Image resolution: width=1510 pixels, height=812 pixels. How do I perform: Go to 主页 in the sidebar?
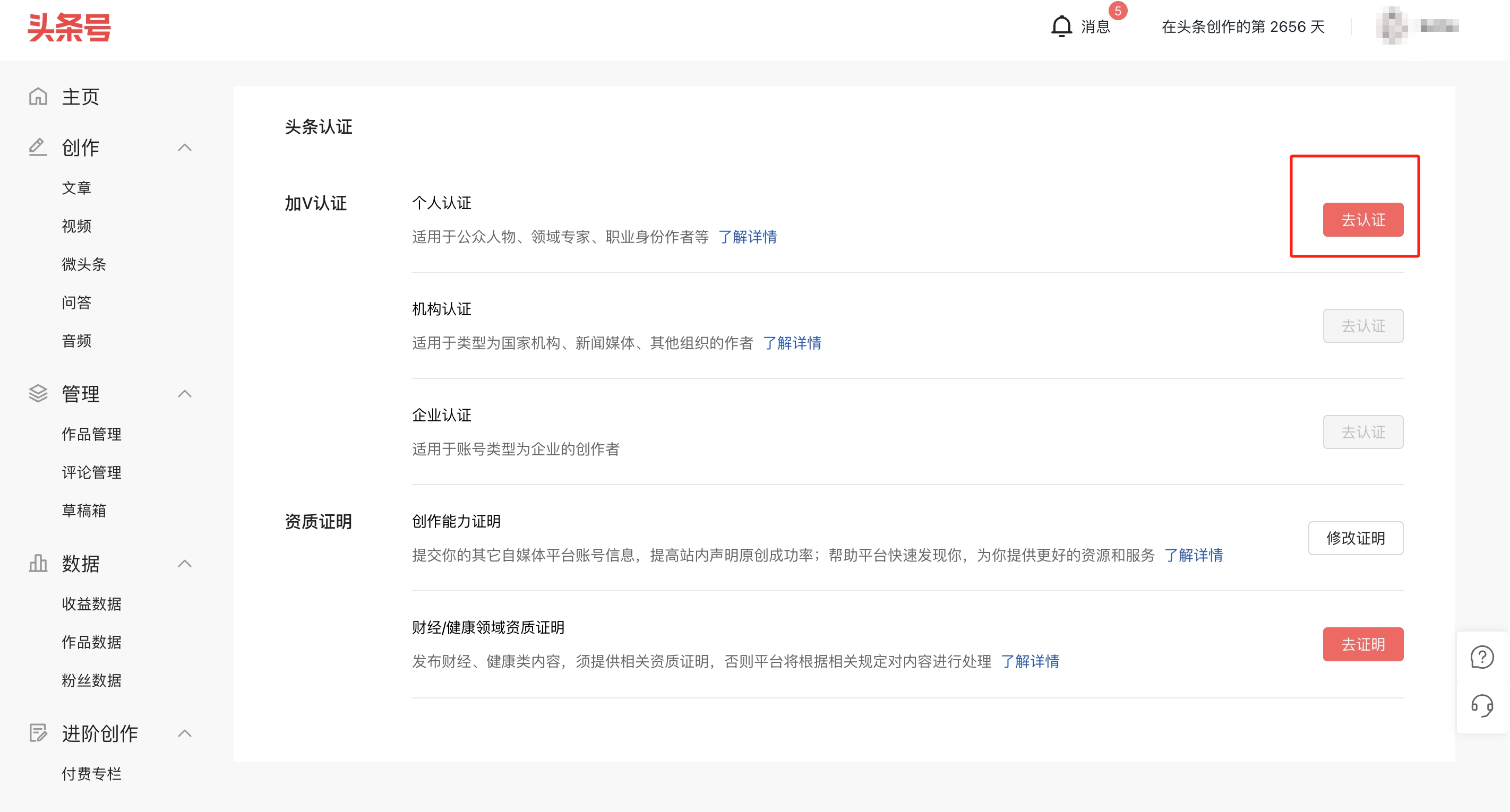80,97
